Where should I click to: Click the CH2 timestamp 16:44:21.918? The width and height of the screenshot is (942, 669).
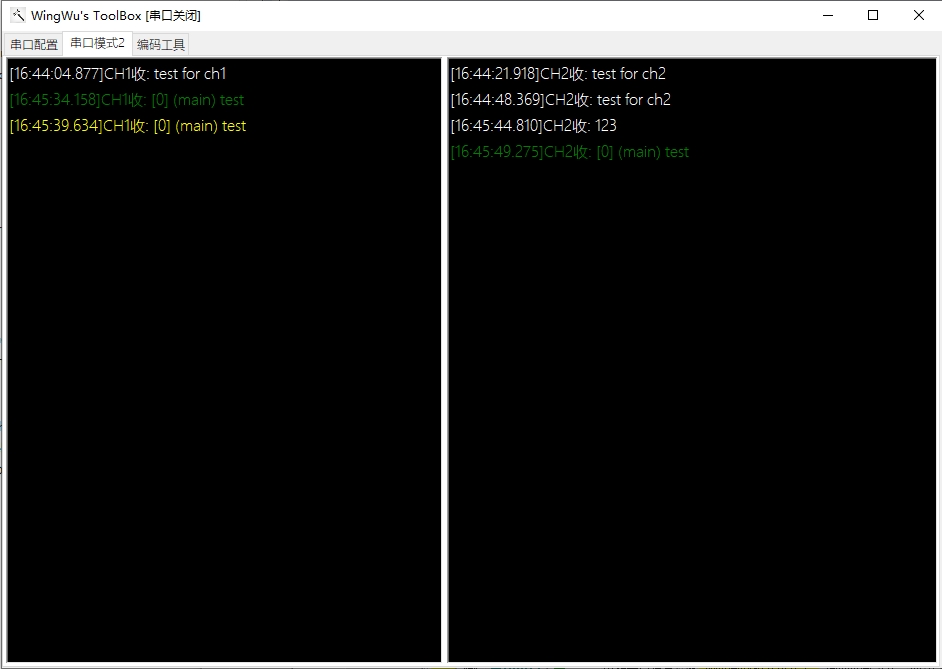(494, 74)
